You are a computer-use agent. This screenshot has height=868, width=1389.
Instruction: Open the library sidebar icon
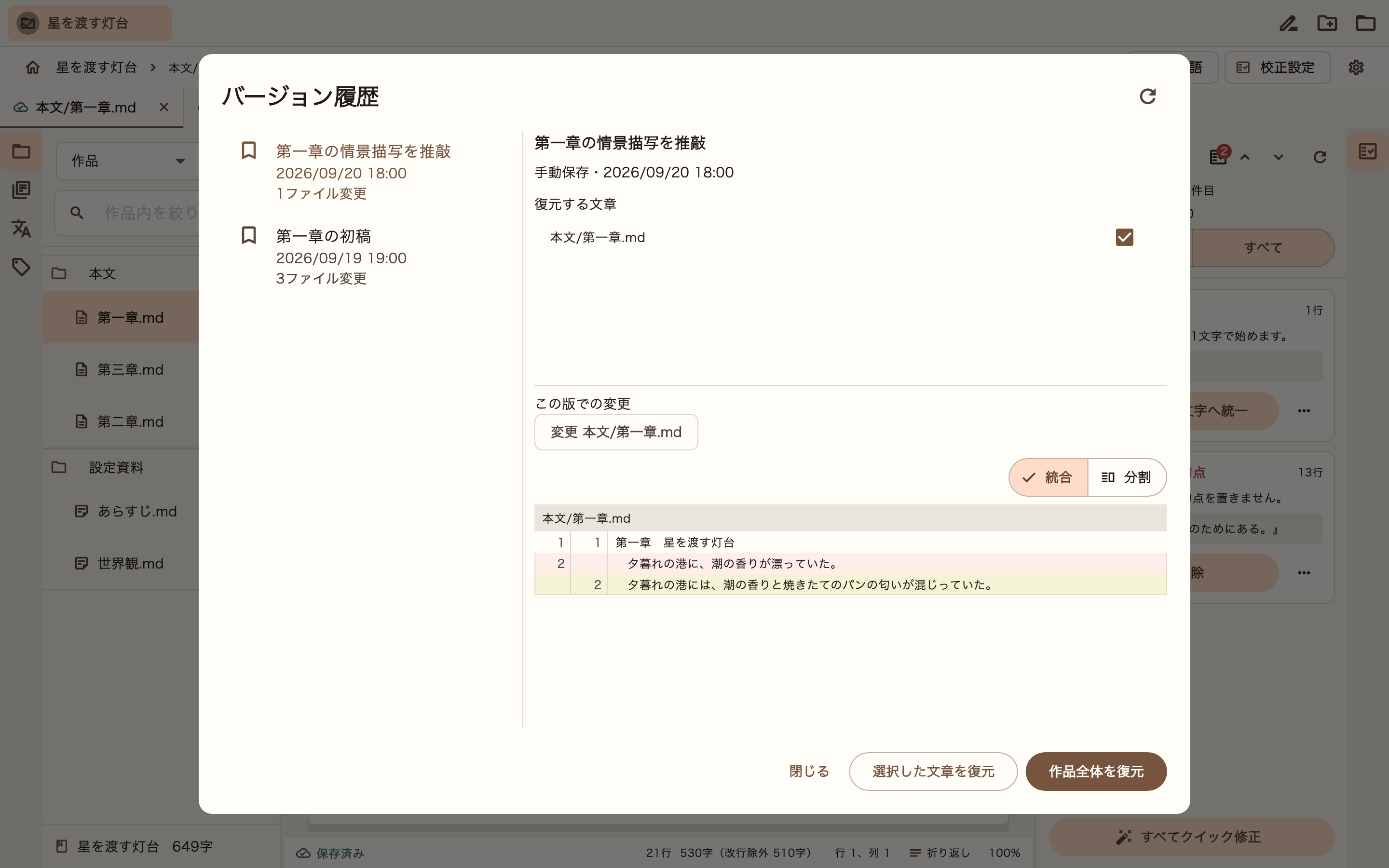click(21, 190)
